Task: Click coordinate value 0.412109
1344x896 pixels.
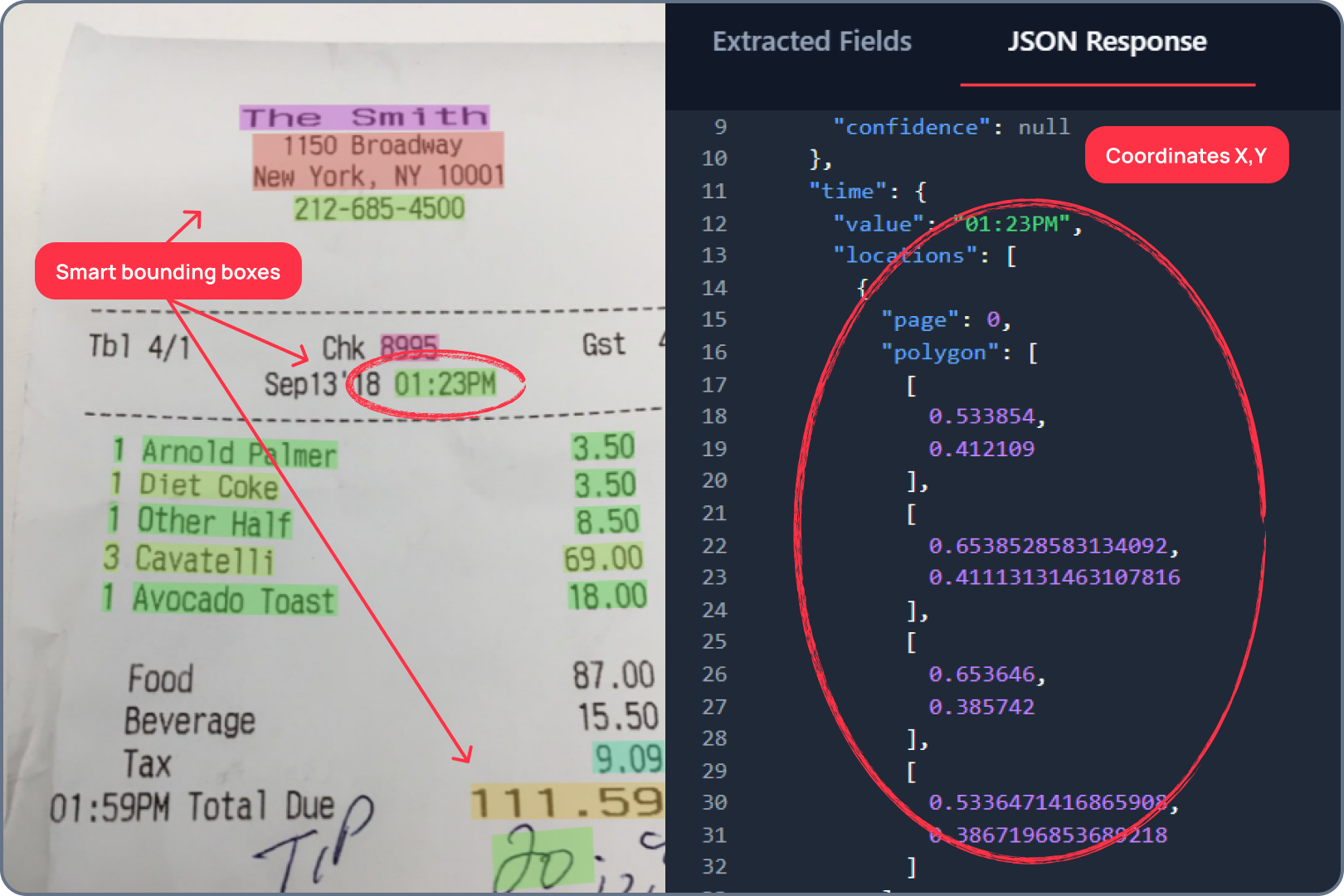Action: [981, 449]
